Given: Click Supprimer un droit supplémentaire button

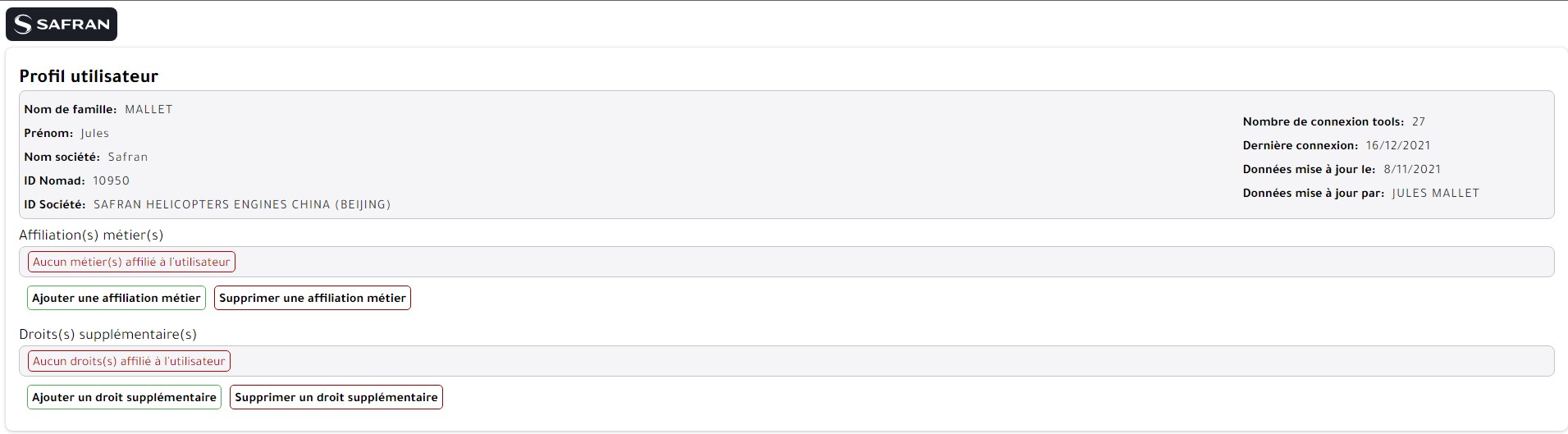Looking at the screenshot, I should tap(336, 397).
